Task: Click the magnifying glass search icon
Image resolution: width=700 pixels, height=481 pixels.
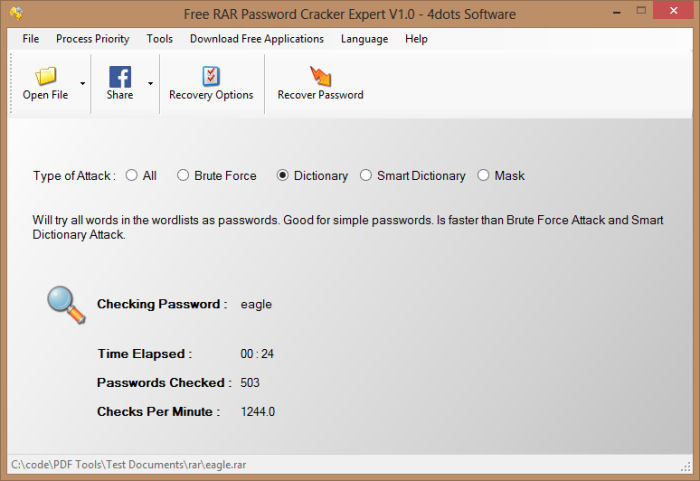Action: pos(66,305)
